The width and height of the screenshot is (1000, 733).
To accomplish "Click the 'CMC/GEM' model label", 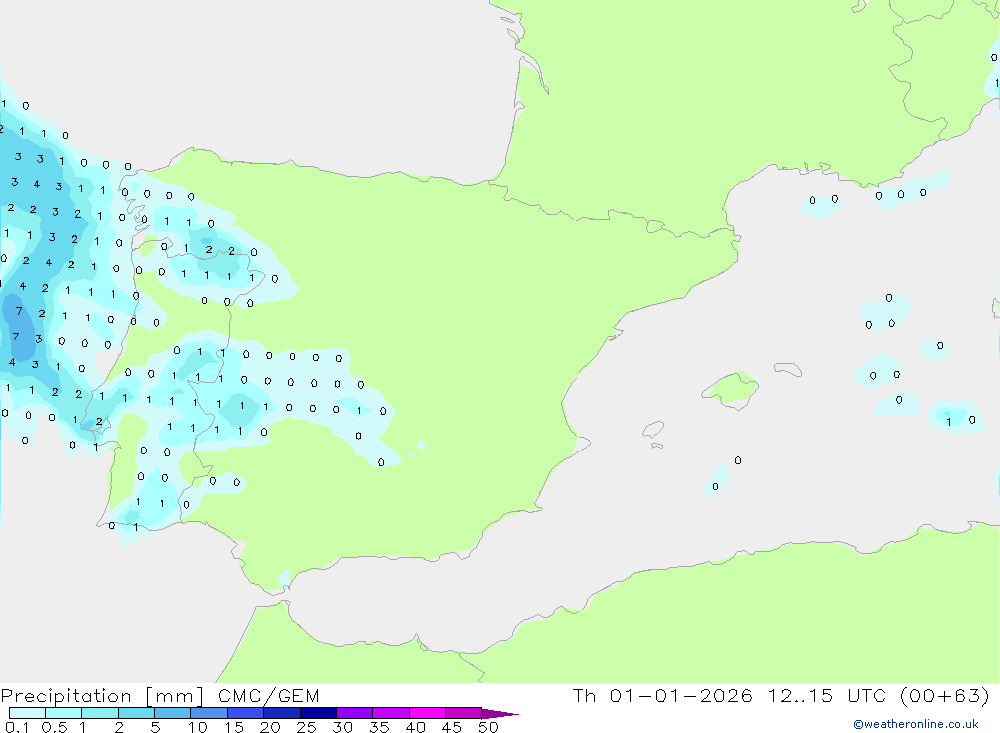I will click(x=268, y=696).
